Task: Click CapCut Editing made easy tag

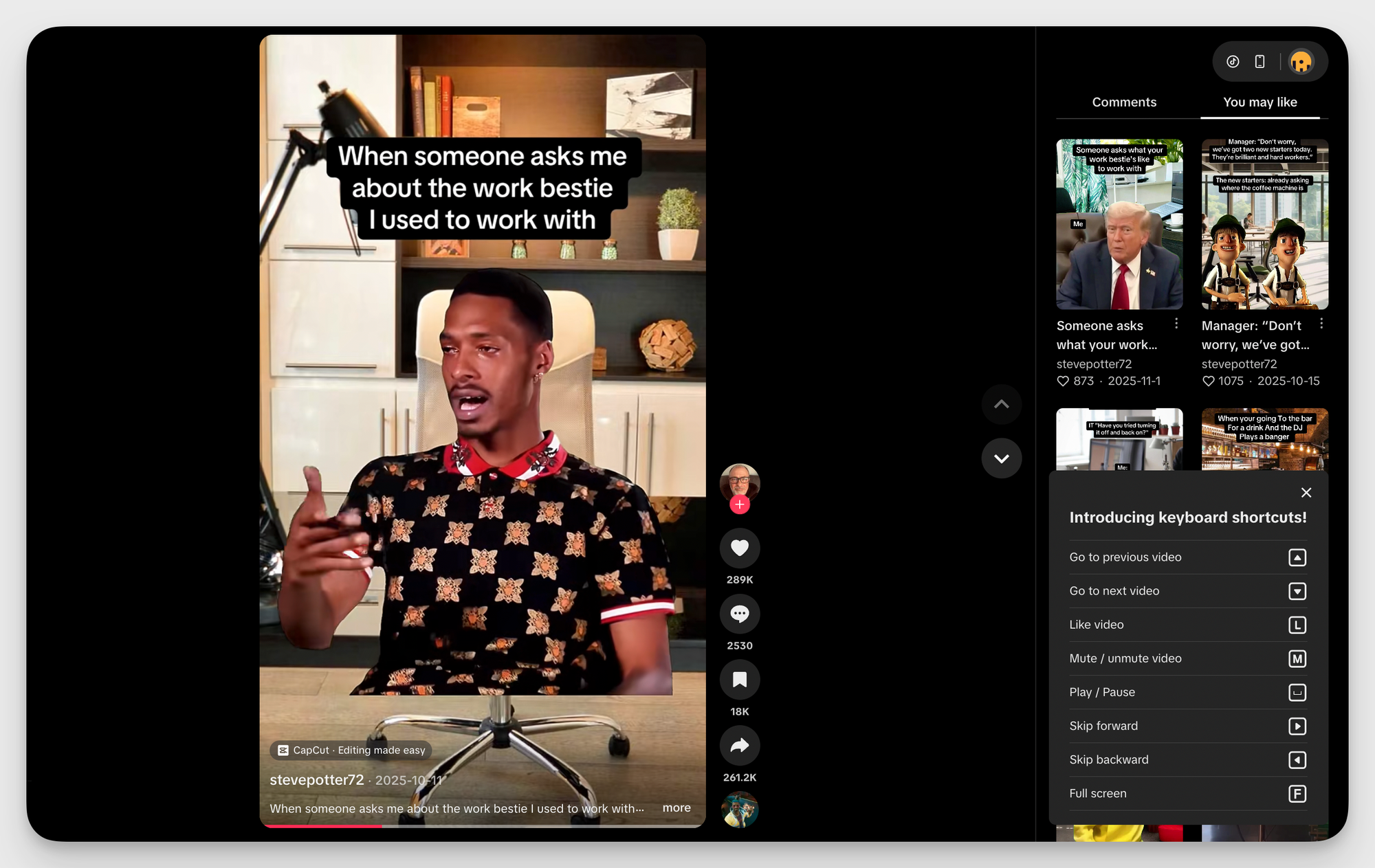Action: pyautogui.click(x=351, y=750)
